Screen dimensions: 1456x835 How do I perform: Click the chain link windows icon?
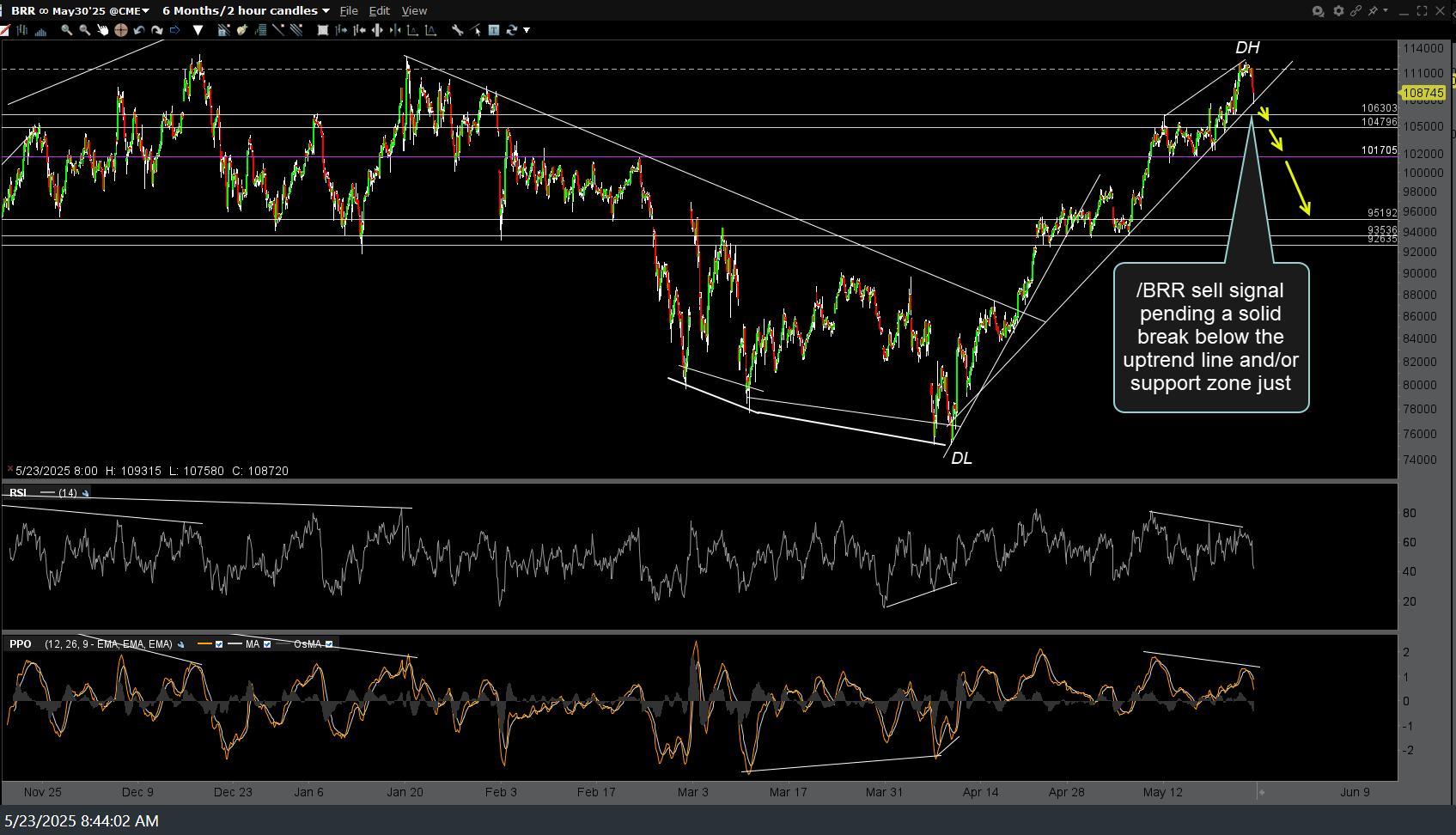pyautogui.click(x=1355, y=11)
